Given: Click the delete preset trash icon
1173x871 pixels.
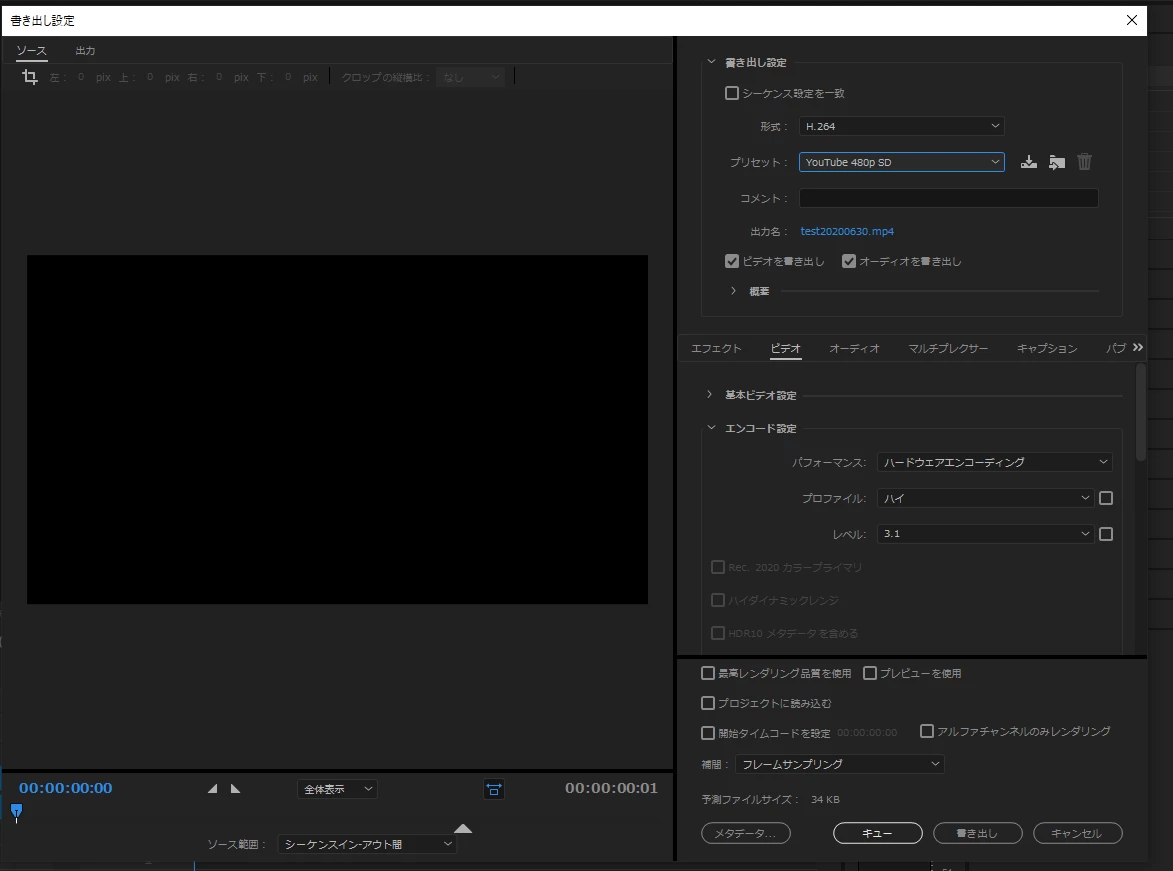Looking at the screenshot, I should [x=1084, y=162].
